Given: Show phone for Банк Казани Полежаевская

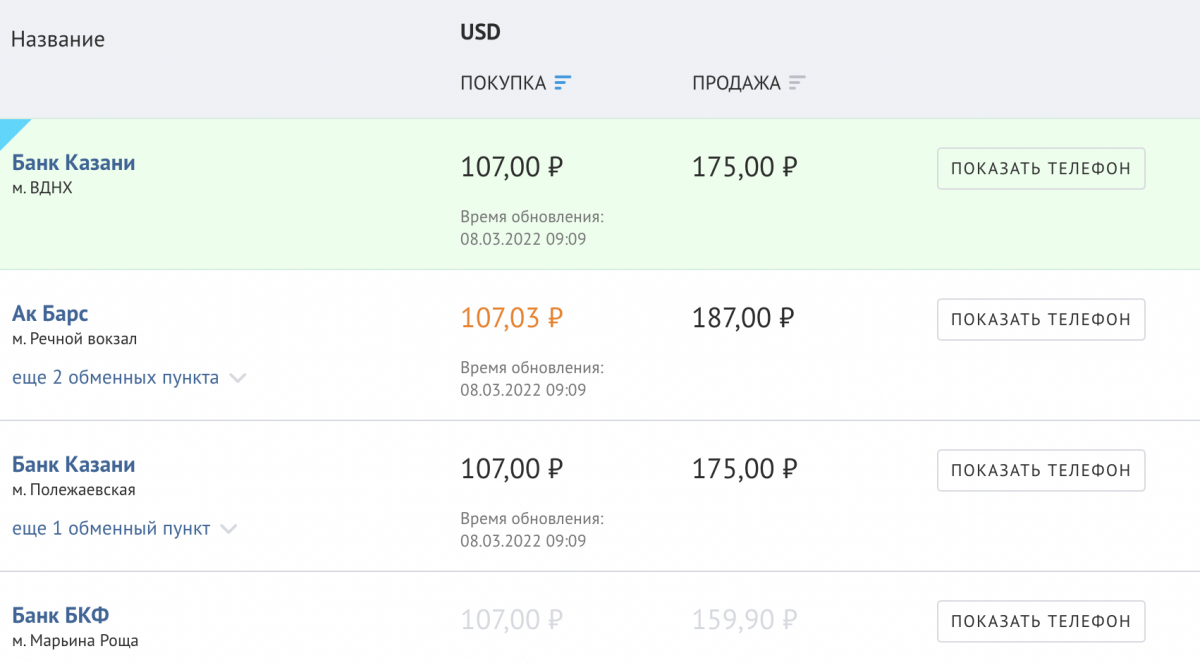Looking at the screenshot, I should pos(1040,470).
